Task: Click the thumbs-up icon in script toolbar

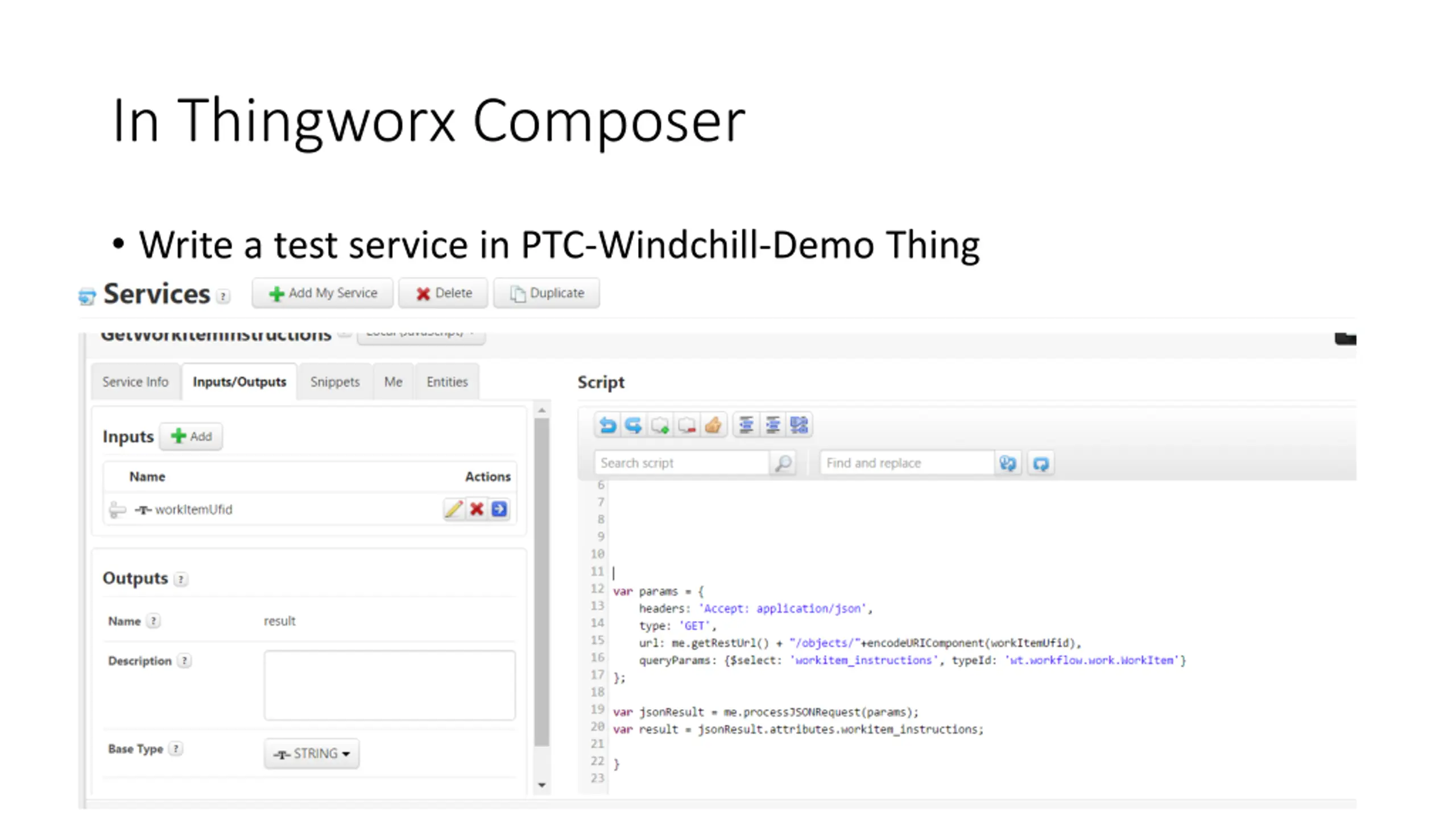Action: click(713, 425)
